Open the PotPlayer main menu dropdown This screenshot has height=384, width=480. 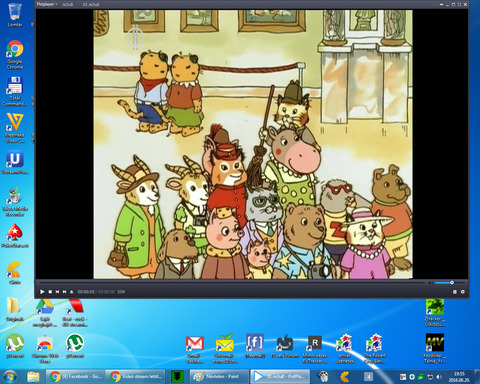point(47,4)
